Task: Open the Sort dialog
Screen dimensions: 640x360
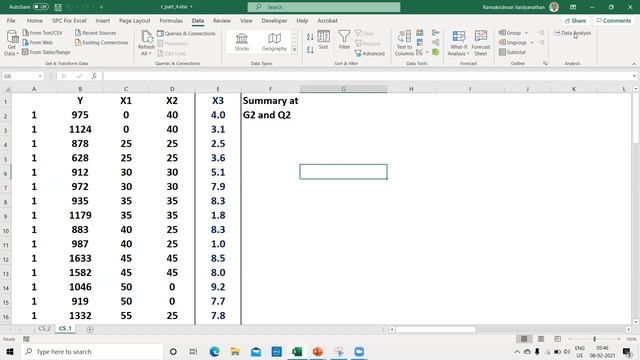Action: coord(324,40)
